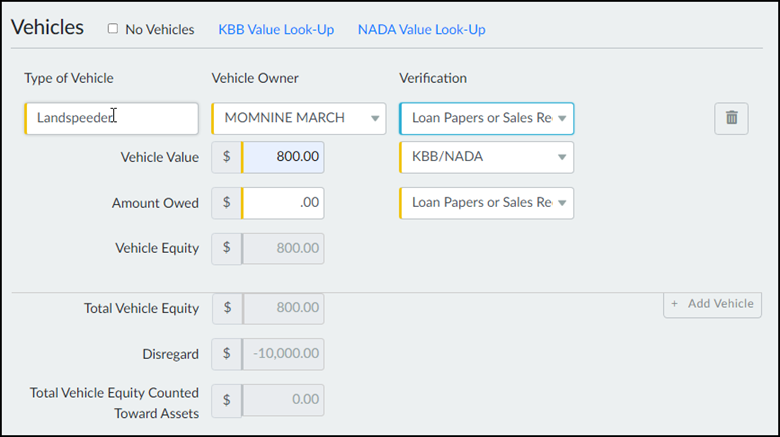Click the Type of Vehicle text field
Viewport: 780px width, 437px height.
[x=112, y=118]
